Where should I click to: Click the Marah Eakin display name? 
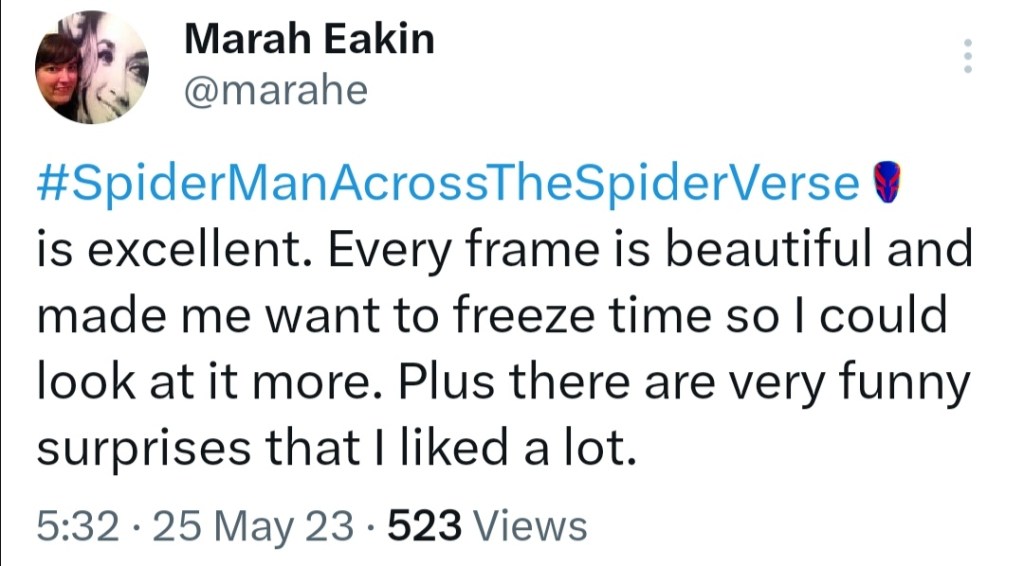point(309,41)
